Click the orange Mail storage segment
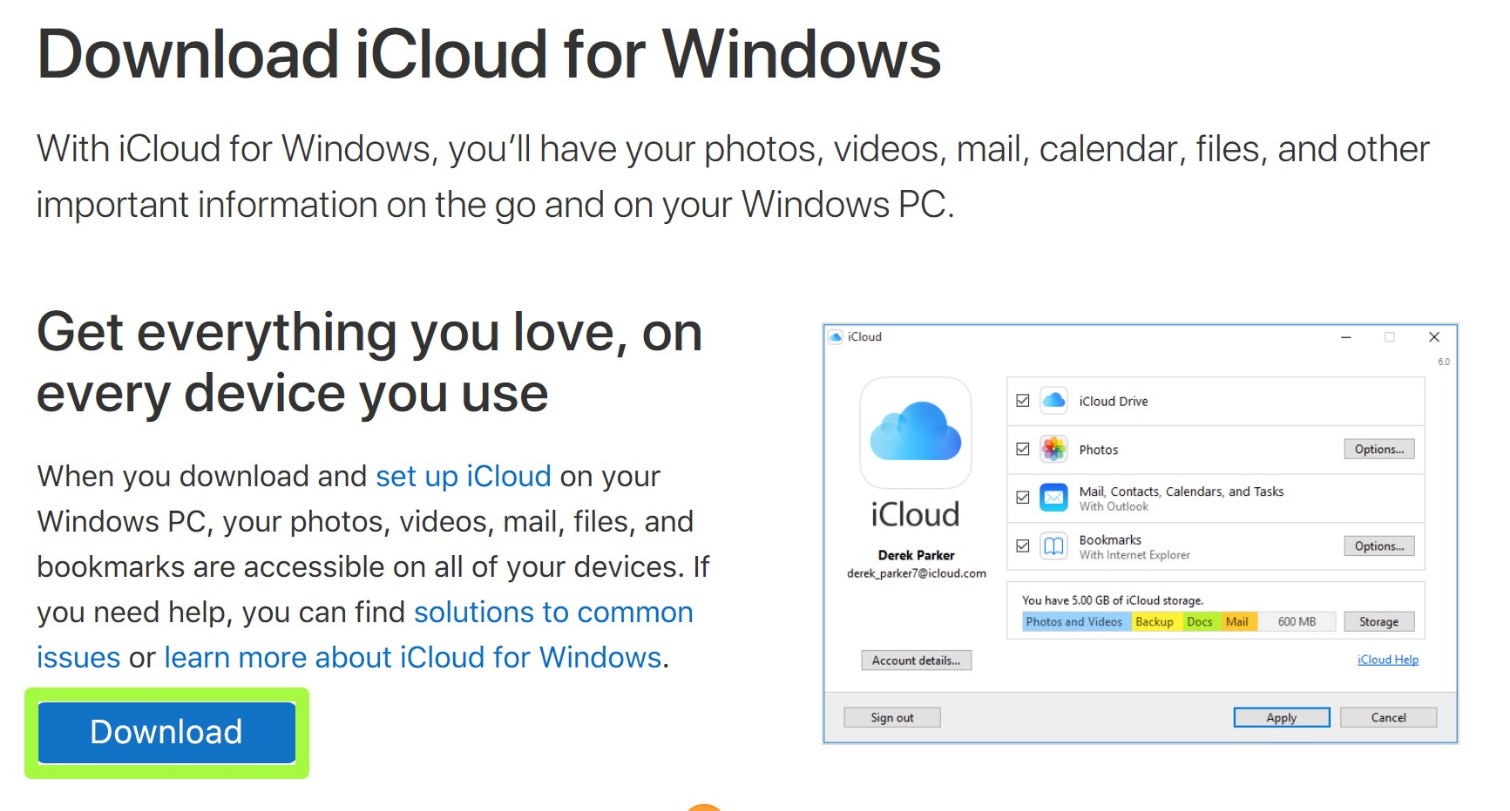Viewport: 1510px width, 811px height. 1238,622
